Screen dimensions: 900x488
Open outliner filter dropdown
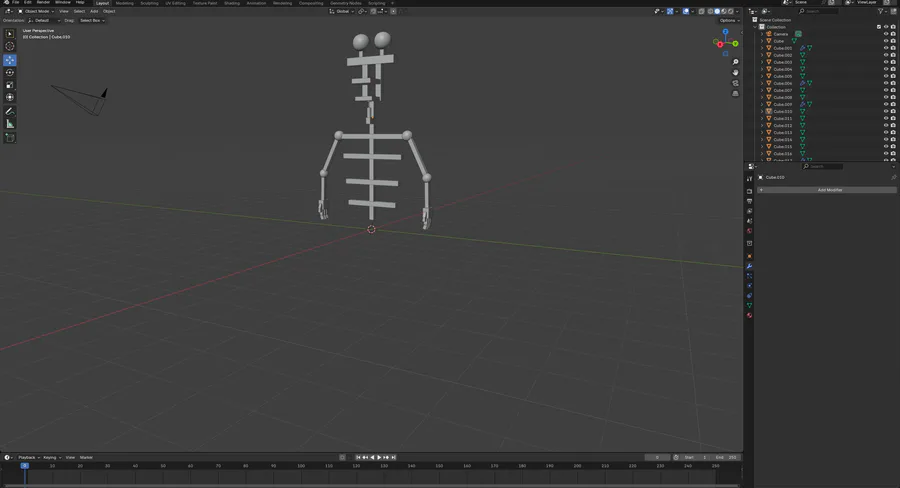[882, 11]
